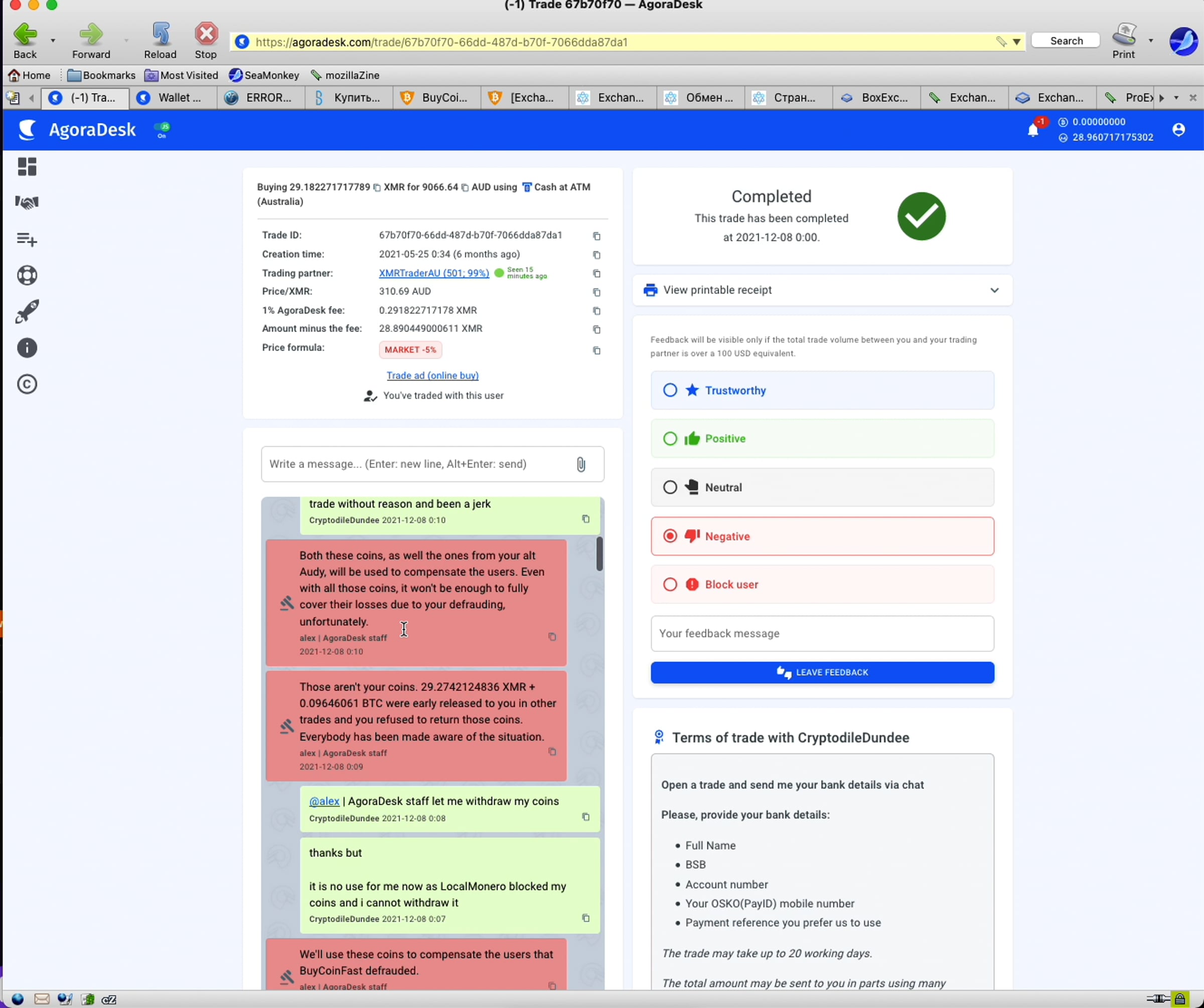The height and width of the screenshot is (1008, 1204).
Task: Open the URL bar history dropdown arrow
Action: (x=1016, y=42)
